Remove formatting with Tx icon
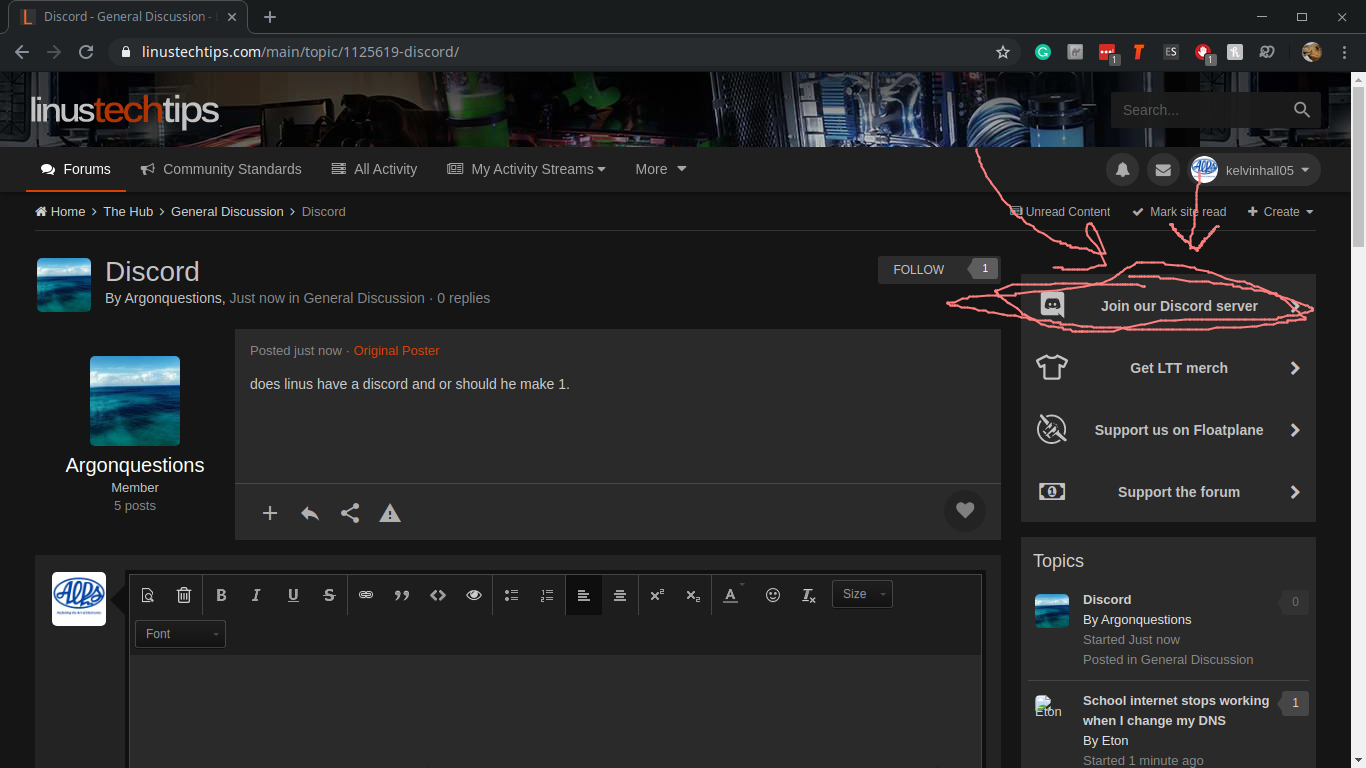Image resolution: width=1366 pixels, height=768 pixels. tap(809, 595)
